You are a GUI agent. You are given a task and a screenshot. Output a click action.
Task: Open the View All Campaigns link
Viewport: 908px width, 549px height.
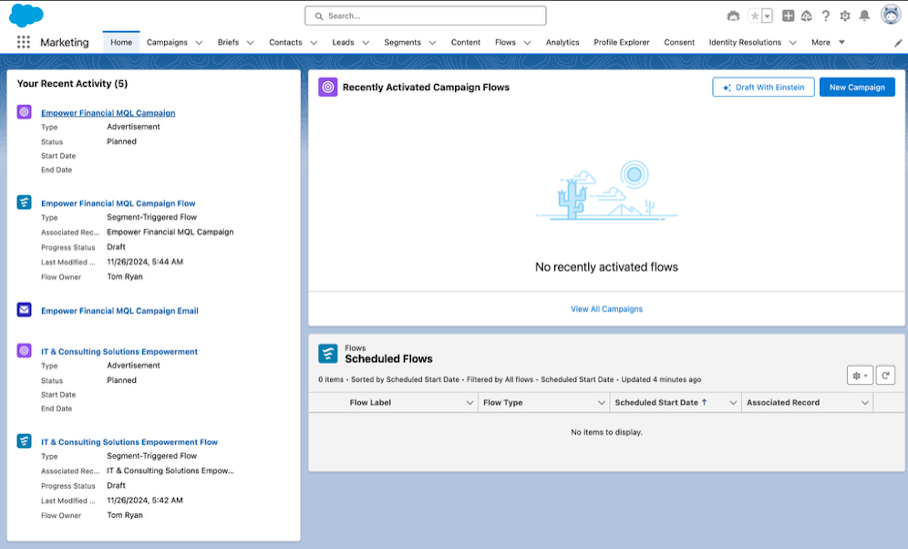(x=606, y=309)
